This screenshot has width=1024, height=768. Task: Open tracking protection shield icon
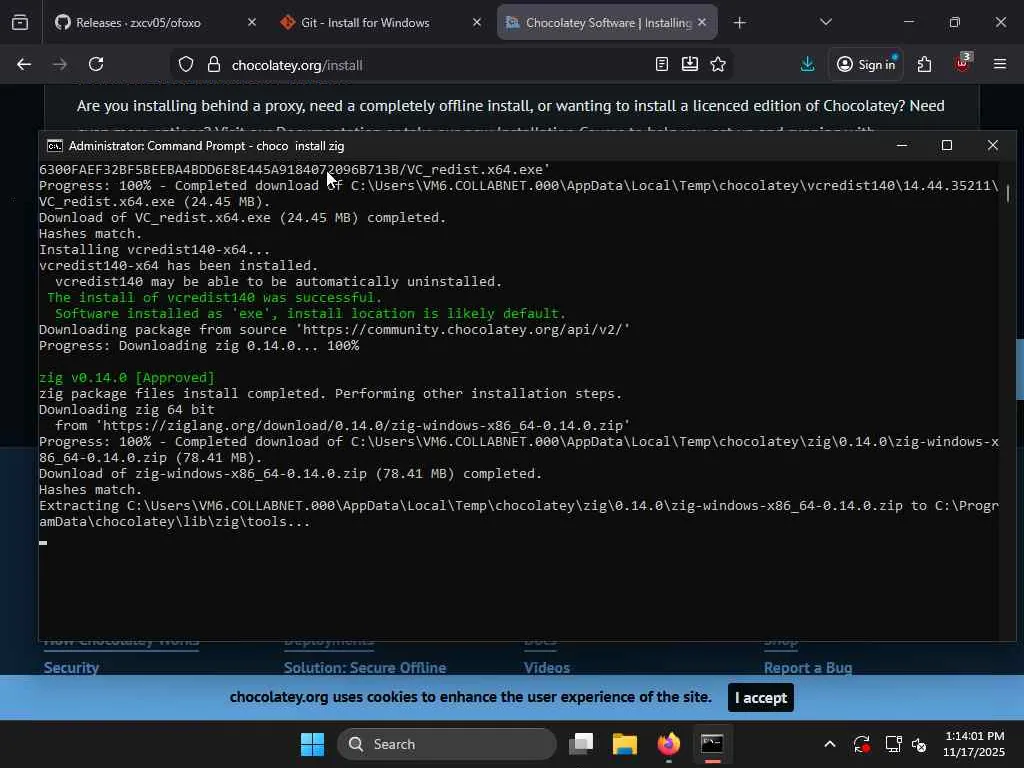pyautogui.click(x=186, y=65)
